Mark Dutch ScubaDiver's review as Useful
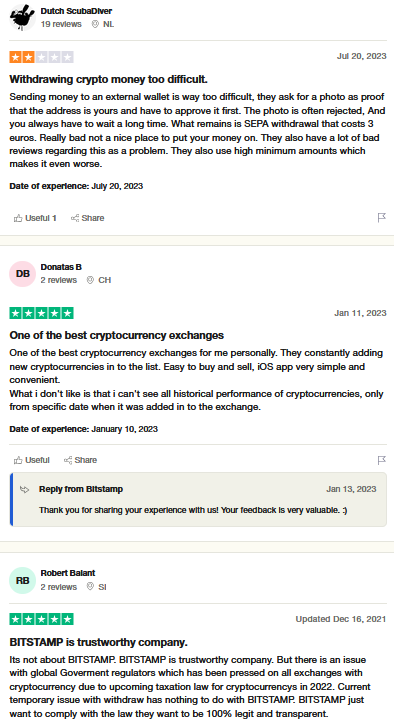The height and width of the screenshot is (727, 394). point(35,218)
